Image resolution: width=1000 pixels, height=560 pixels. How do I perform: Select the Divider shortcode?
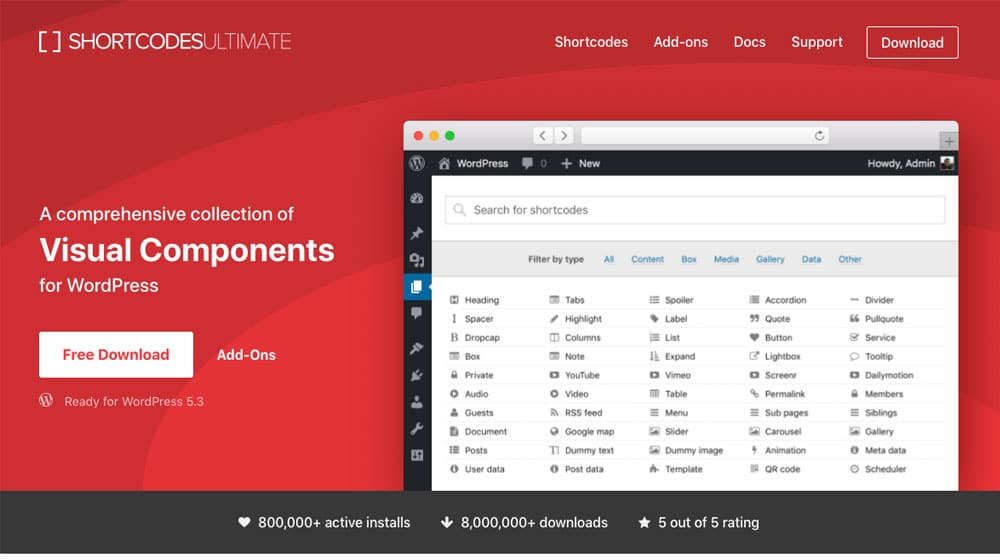click(x=871, y=300)
